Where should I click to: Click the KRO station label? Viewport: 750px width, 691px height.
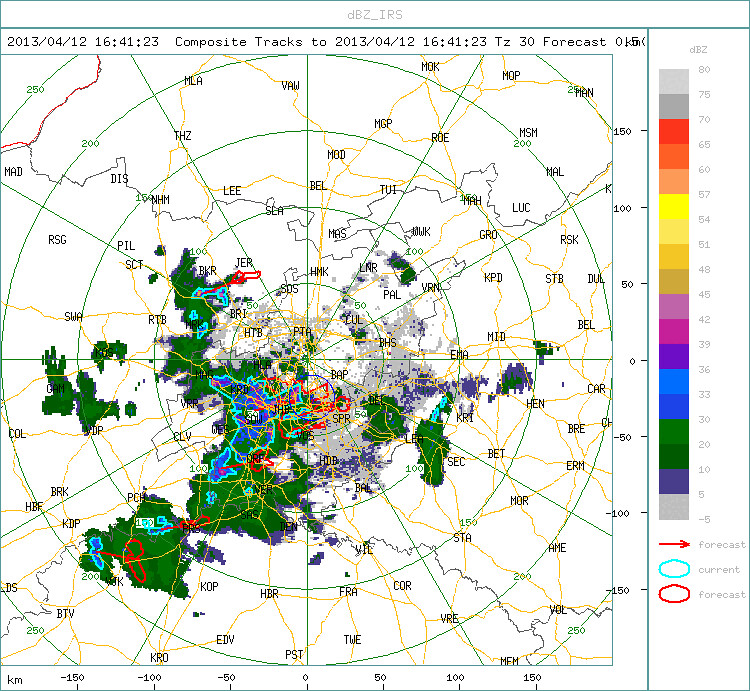(x=159, y=658)
